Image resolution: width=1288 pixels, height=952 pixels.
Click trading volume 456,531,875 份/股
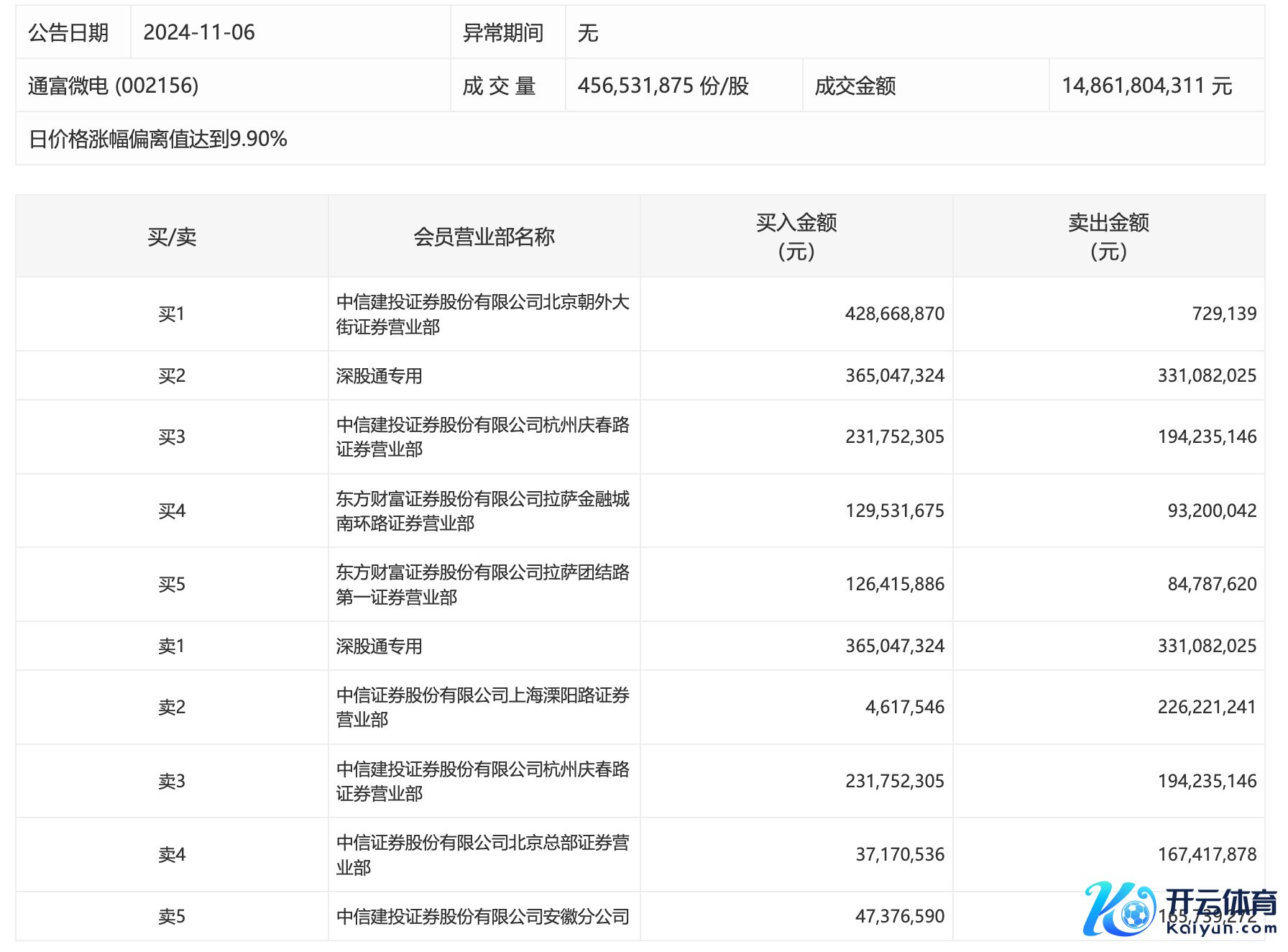click(x=663, y=86)
